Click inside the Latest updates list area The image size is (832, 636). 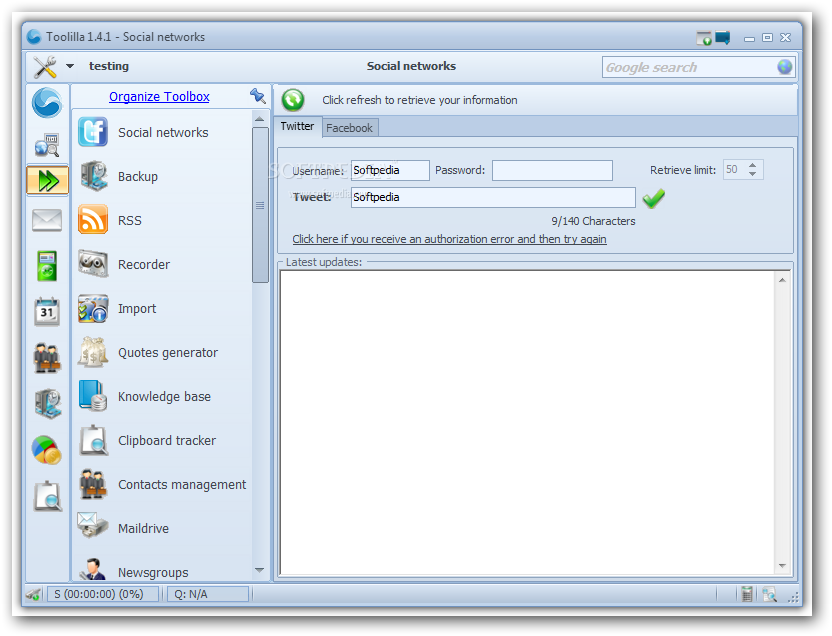click(527, 423)
